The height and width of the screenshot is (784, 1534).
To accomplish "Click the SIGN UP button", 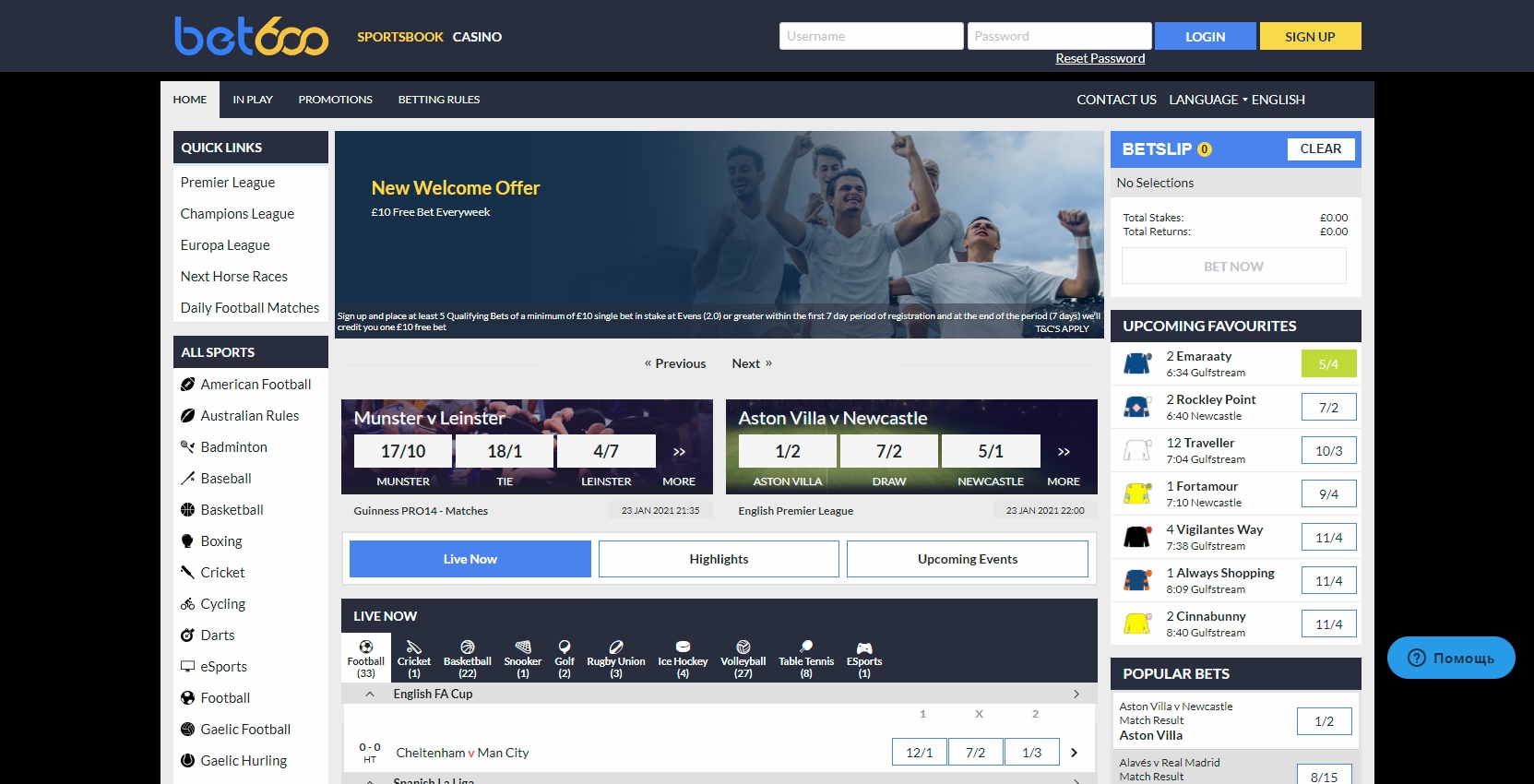I will (x=1310, y=36).
